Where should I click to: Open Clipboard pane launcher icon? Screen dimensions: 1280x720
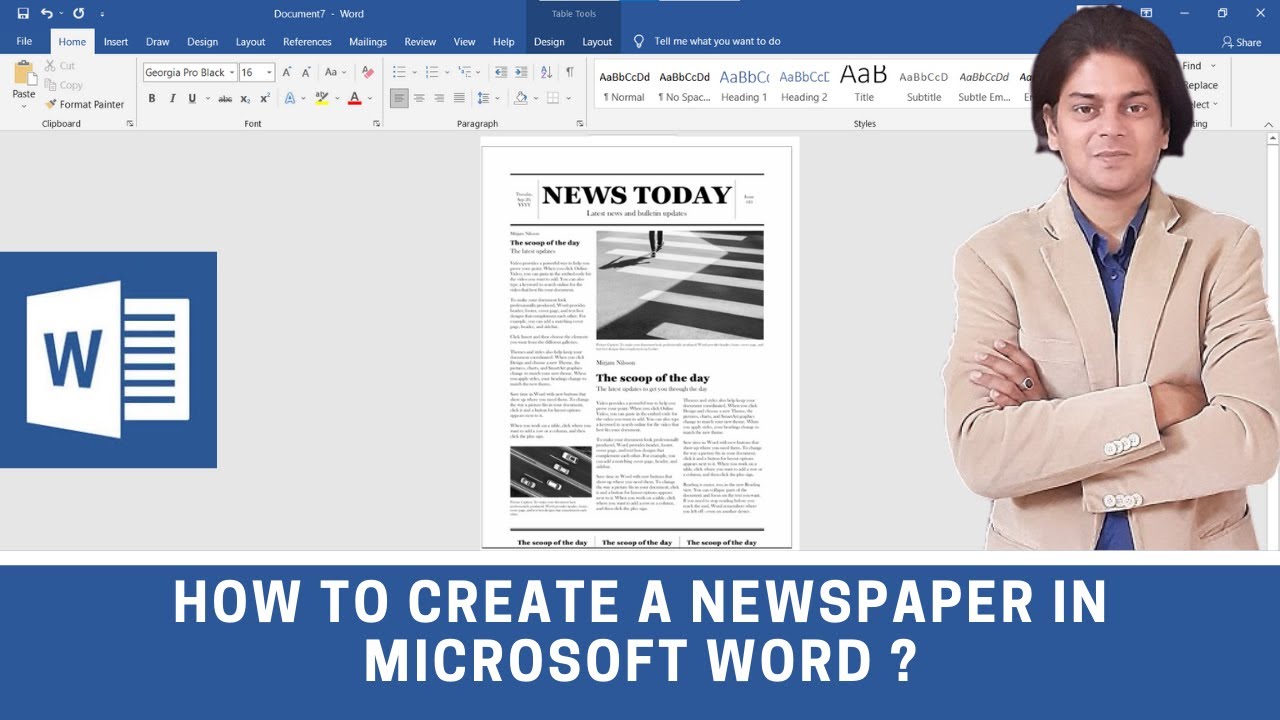pyautogui.click(x=130, y=123)
